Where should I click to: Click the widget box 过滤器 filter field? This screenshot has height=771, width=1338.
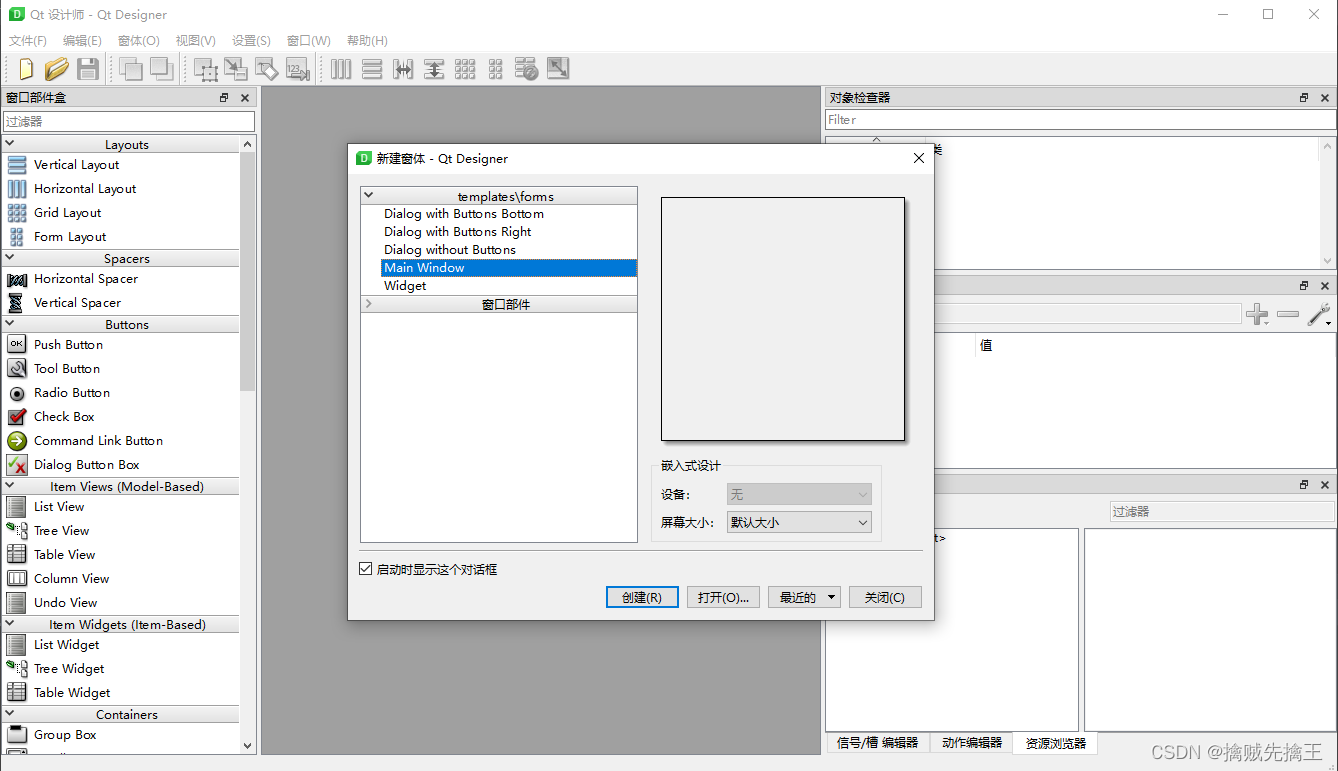[128, 121]
